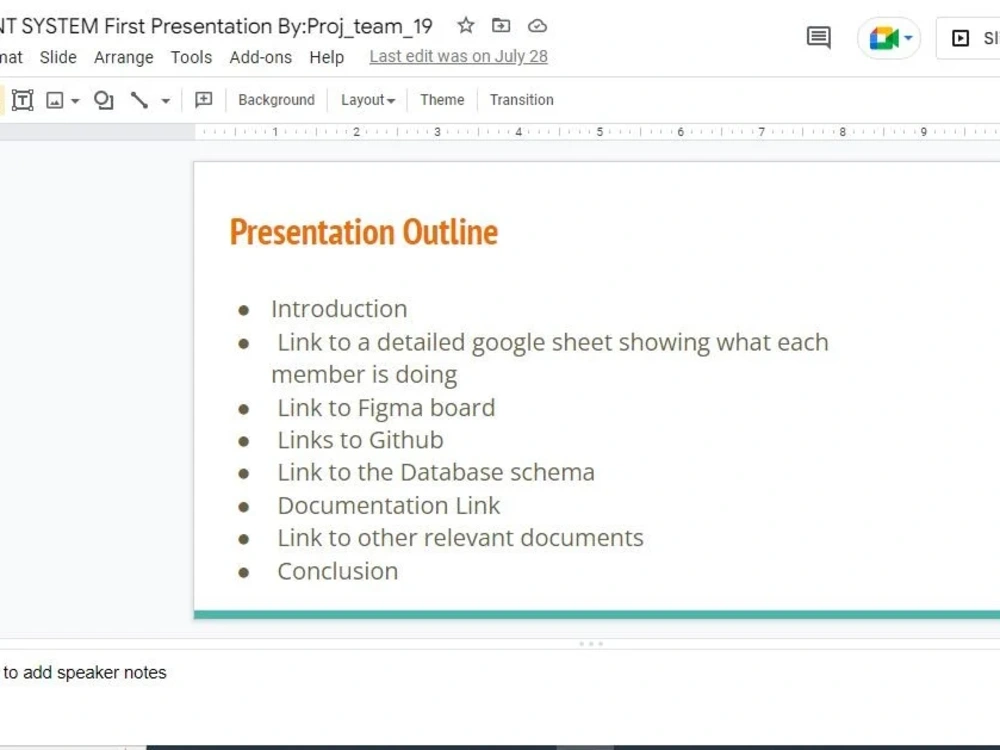Click the 'Link to a detailed google sheet' bullet

[550, 358]
